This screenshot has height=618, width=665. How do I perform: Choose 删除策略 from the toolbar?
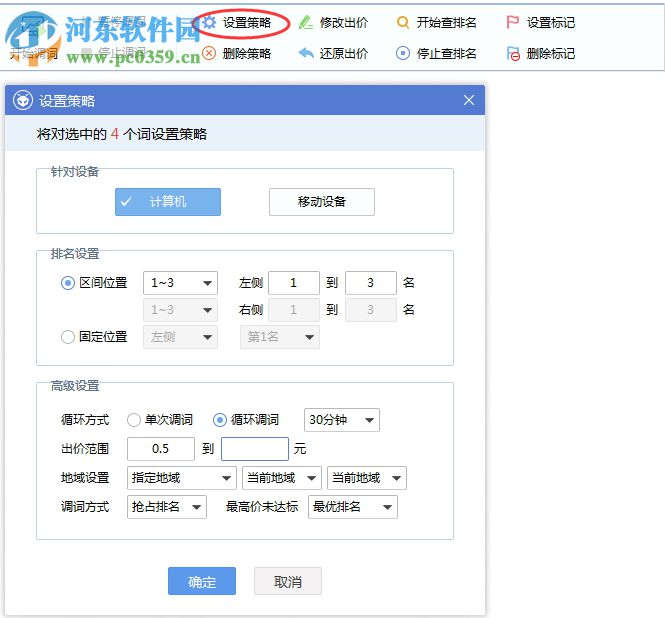coord(246,53)
